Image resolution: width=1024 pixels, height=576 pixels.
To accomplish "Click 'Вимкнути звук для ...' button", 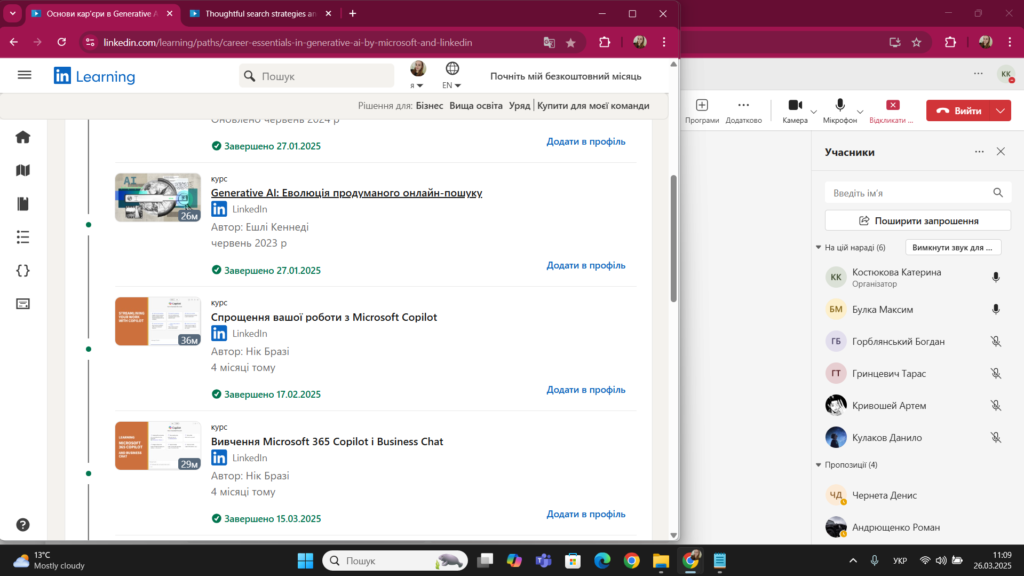I will 953,248.
